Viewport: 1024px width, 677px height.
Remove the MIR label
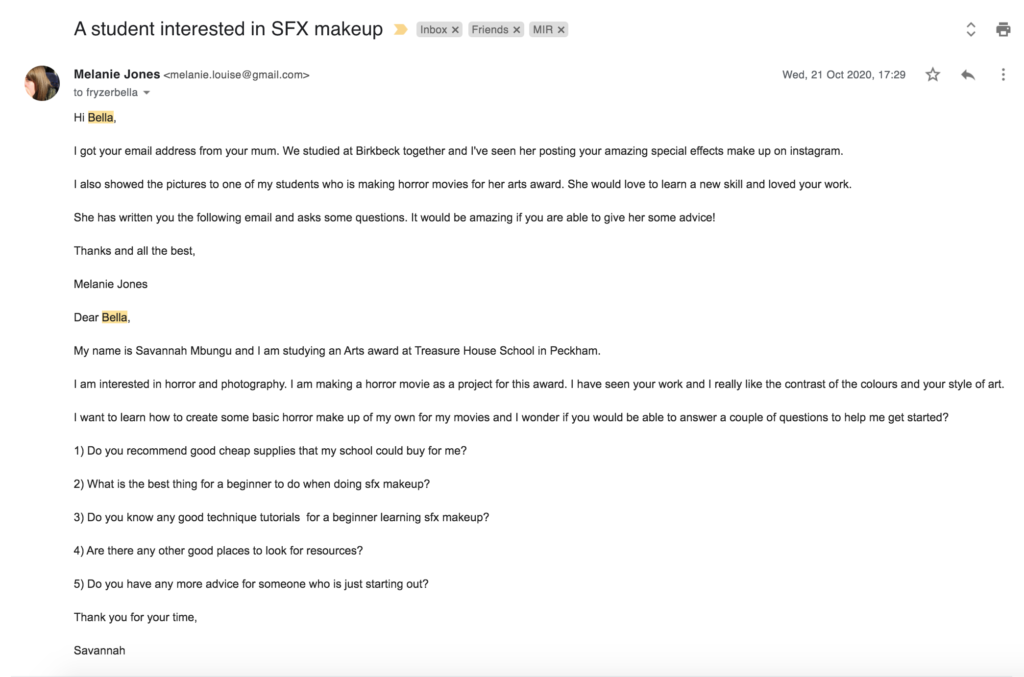tap(560, 30)
